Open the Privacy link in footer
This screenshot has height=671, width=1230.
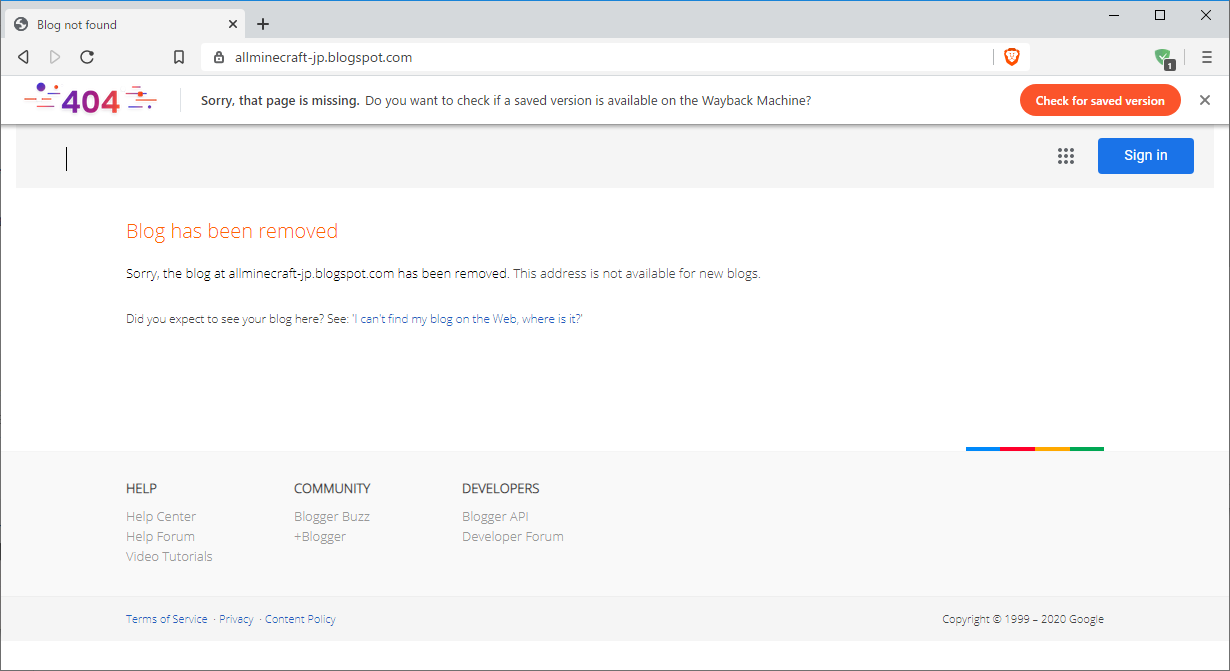pyautogui.click(x=236, y=619)
